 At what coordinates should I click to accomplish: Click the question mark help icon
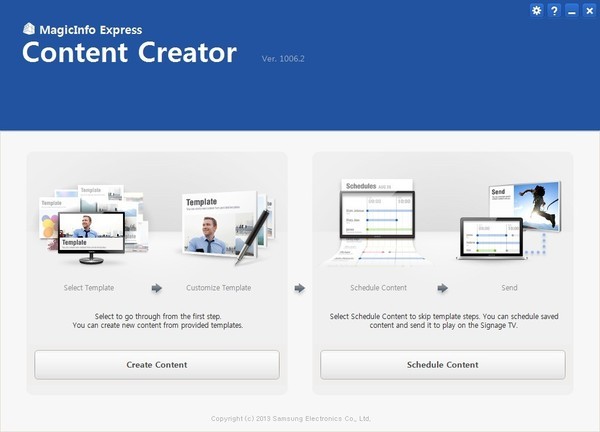(x=554, y=11)
